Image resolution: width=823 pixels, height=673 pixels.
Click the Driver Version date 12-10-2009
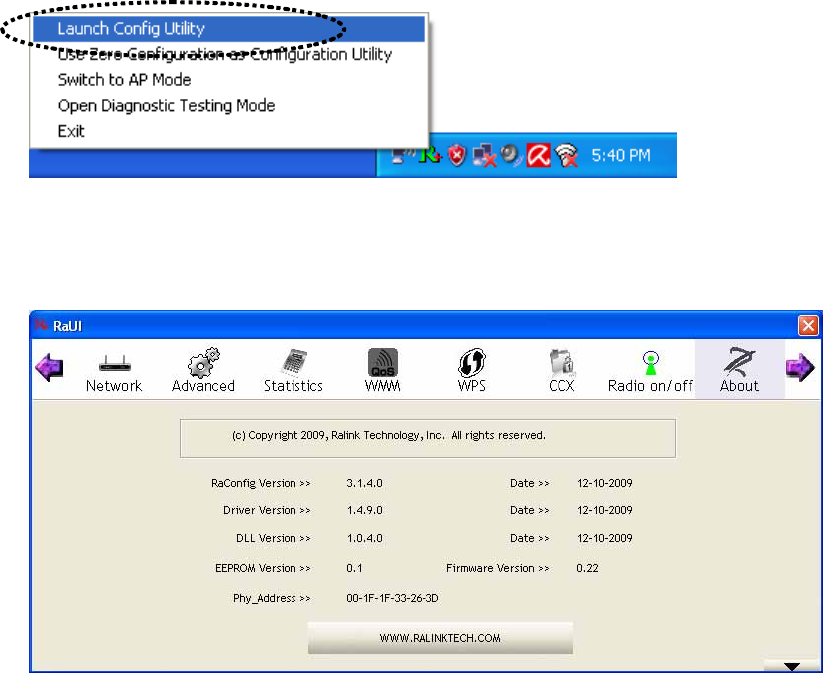tap(605, 510)
